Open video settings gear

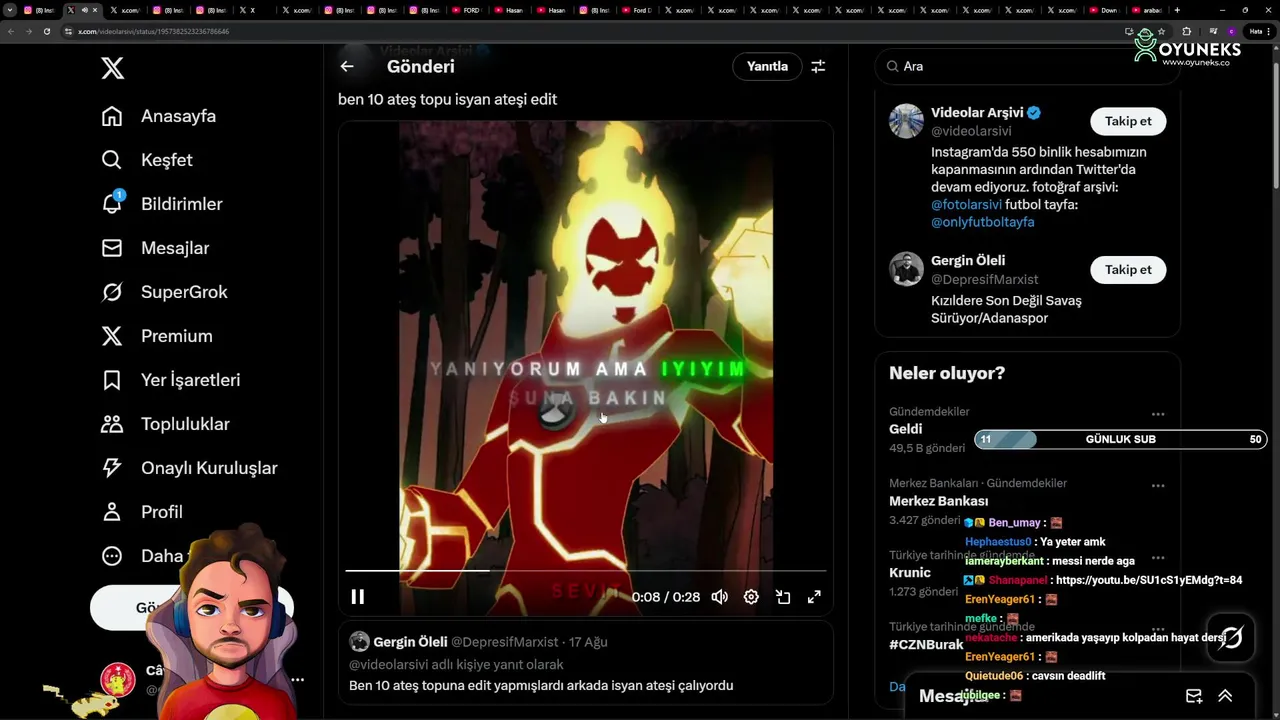pyautogui.click(x=751, y=597)
